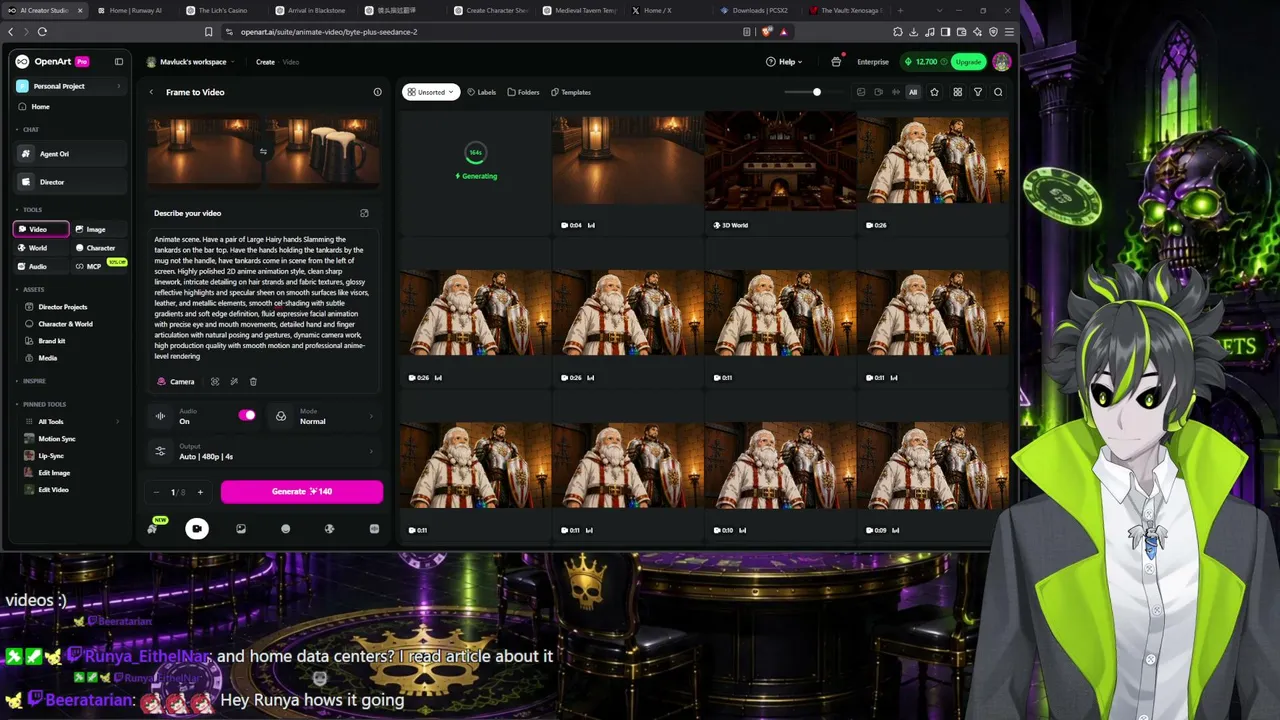Screen dimensions: 1280x720
Task: Collapse the PINNED TOOLS section
Action: 42,404
